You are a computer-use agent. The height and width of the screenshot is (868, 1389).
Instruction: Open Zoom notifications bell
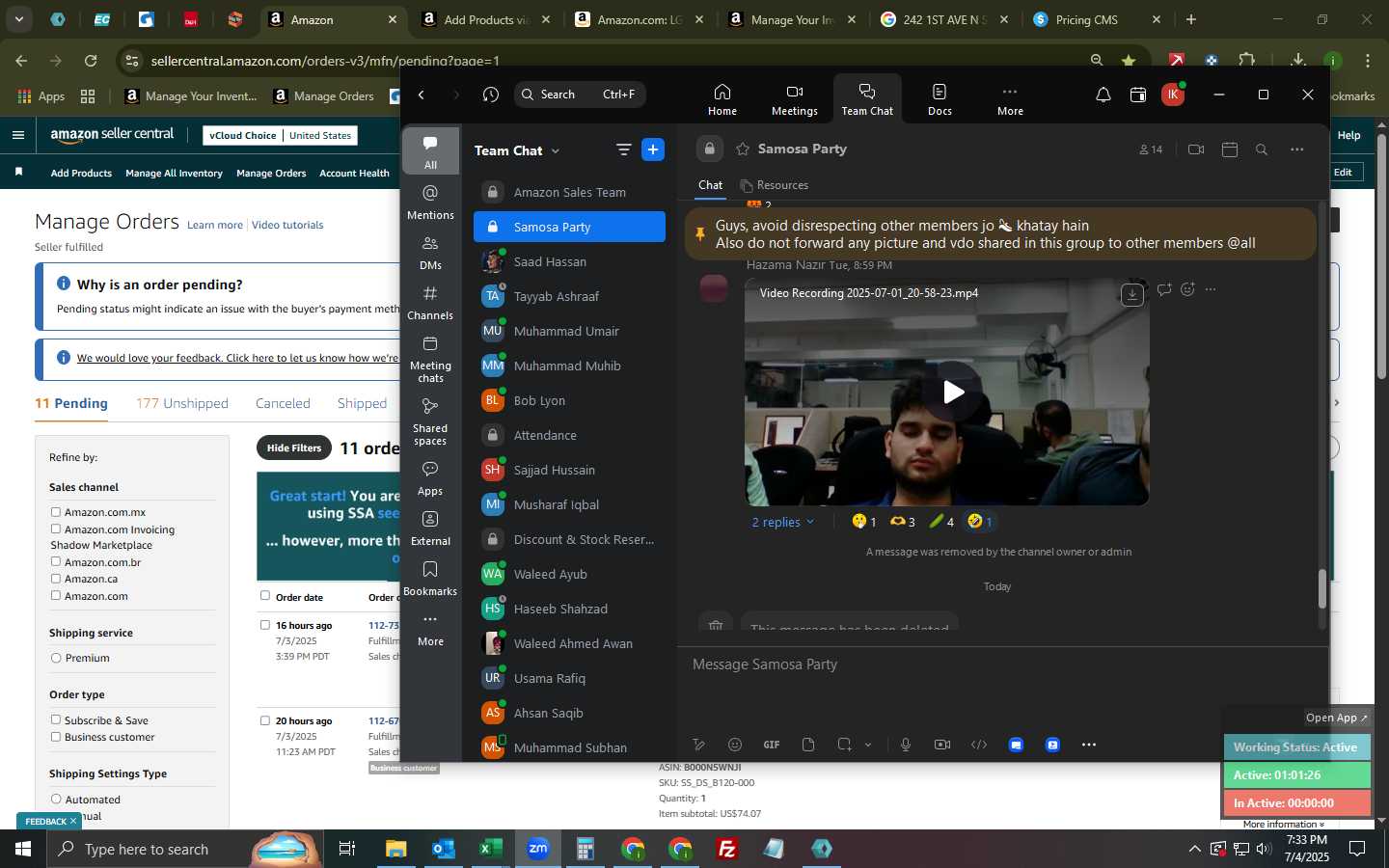tap(1103, 95)
